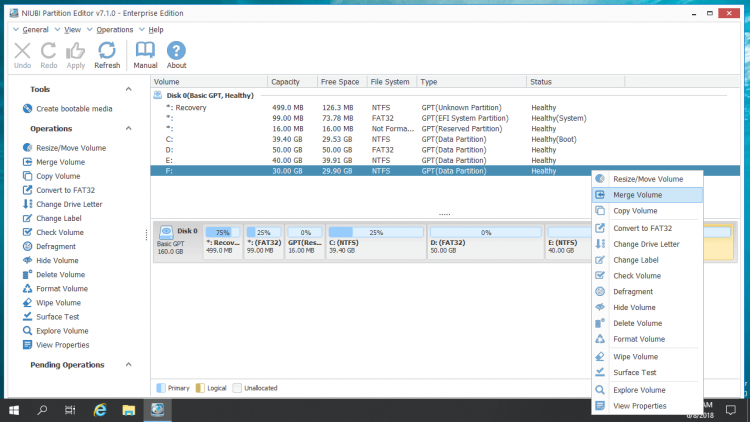Click sidebar Check Volume icon

[x=27, y=232]
